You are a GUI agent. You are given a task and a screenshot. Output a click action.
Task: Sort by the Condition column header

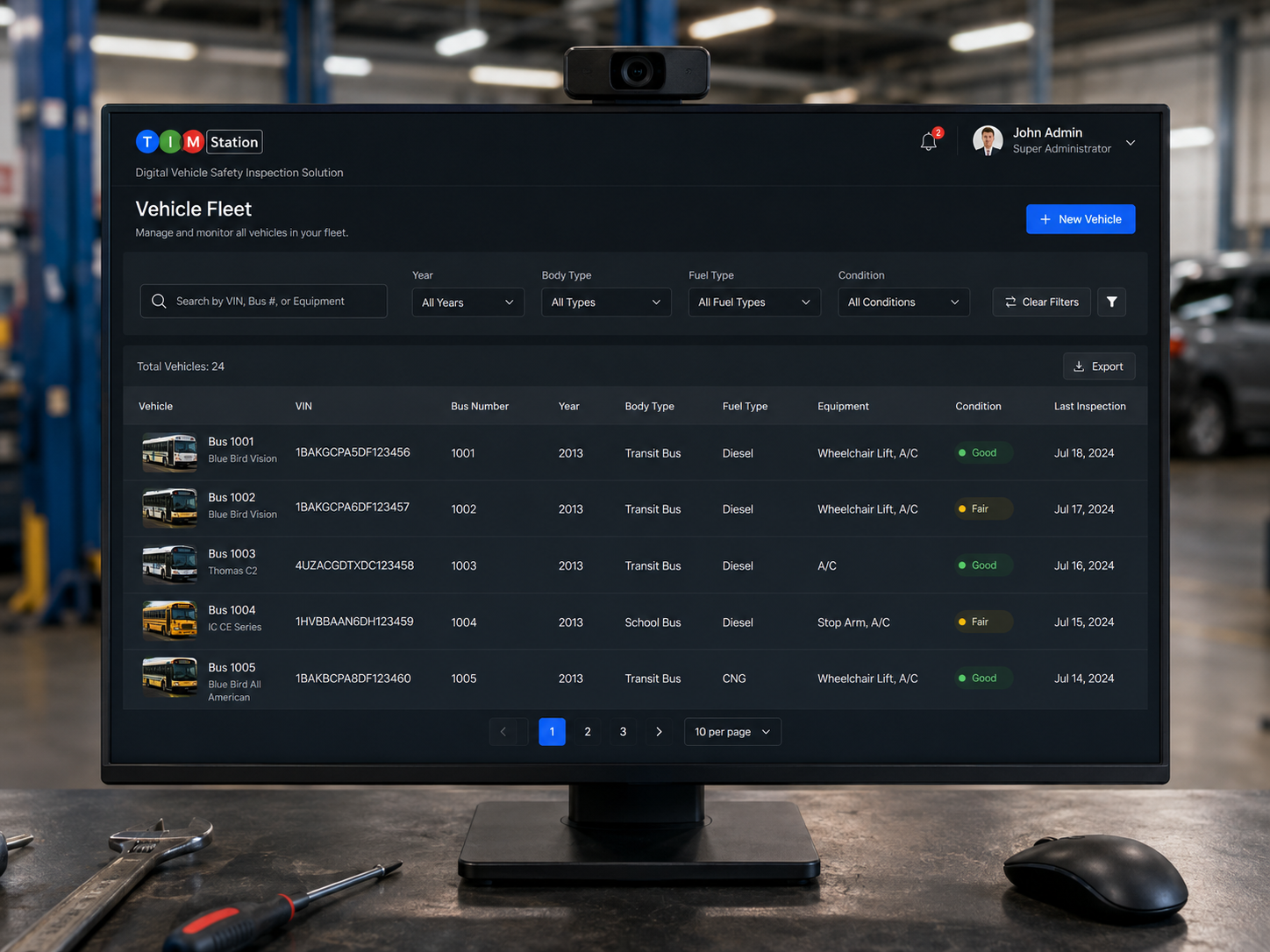click(979, 406)
